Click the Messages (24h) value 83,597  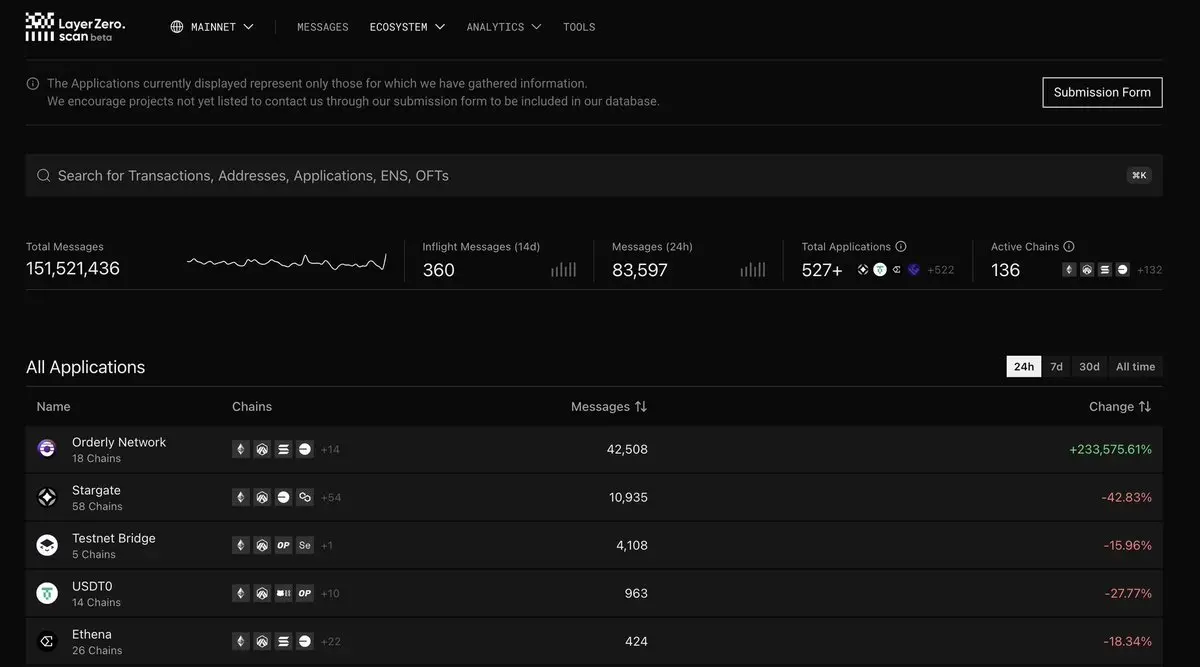[640, 270]
